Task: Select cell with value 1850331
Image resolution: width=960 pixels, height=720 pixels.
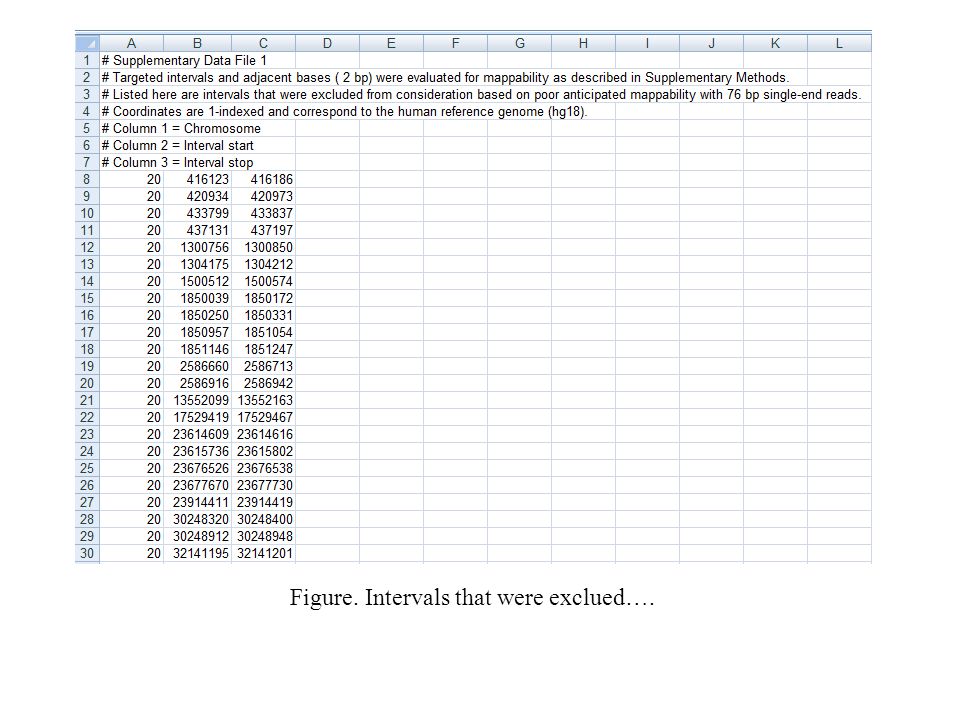Action: tap(263, 315)
